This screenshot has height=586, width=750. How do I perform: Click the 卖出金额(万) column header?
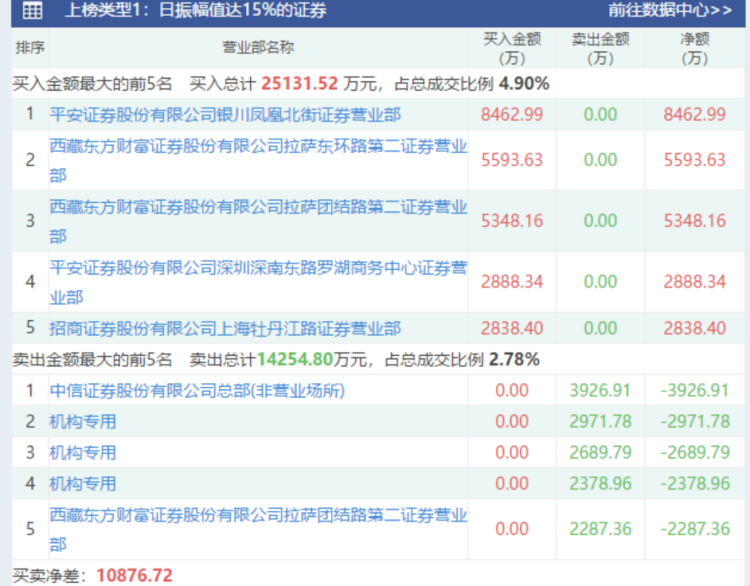tap(600, 48)
